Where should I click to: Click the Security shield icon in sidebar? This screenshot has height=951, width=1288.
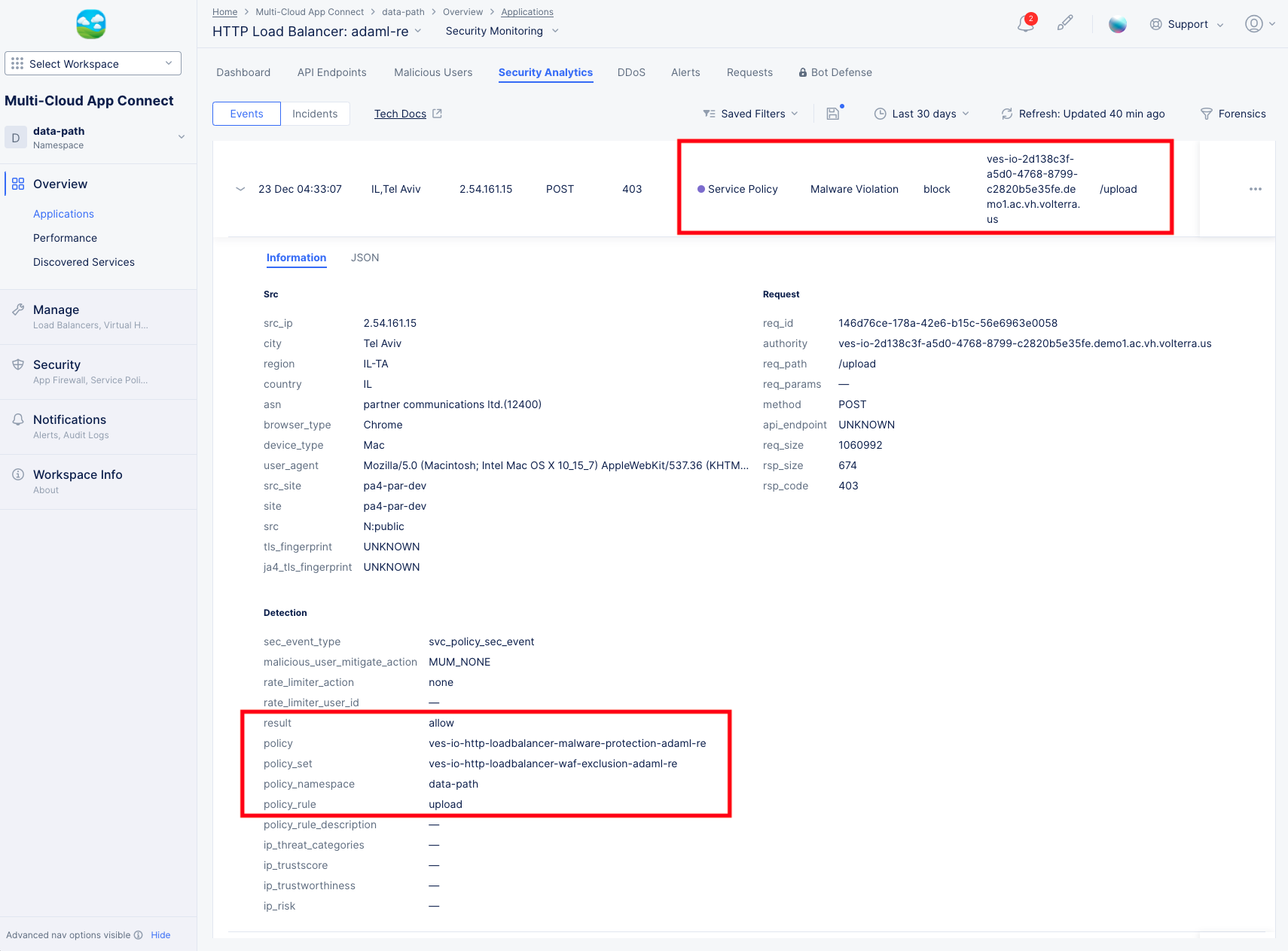coord(18,364)
